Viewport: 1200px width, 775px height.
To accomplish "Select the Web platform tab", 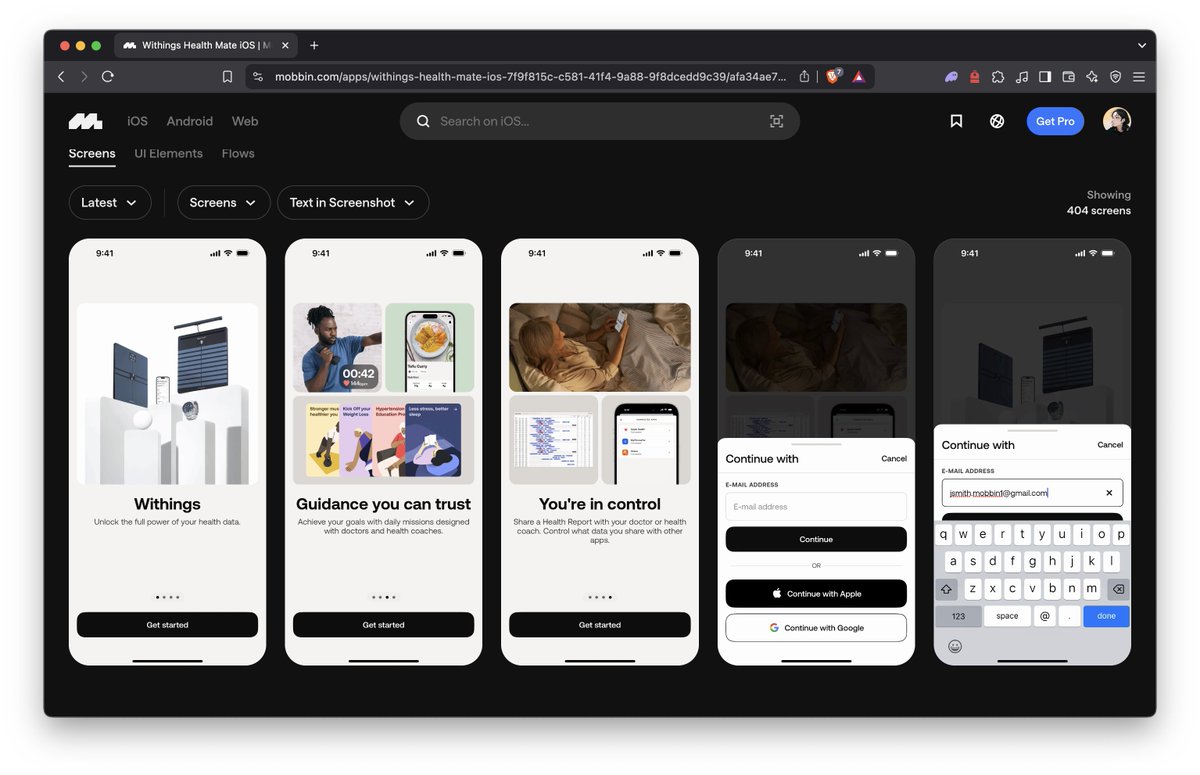I will tap(245, 121).
